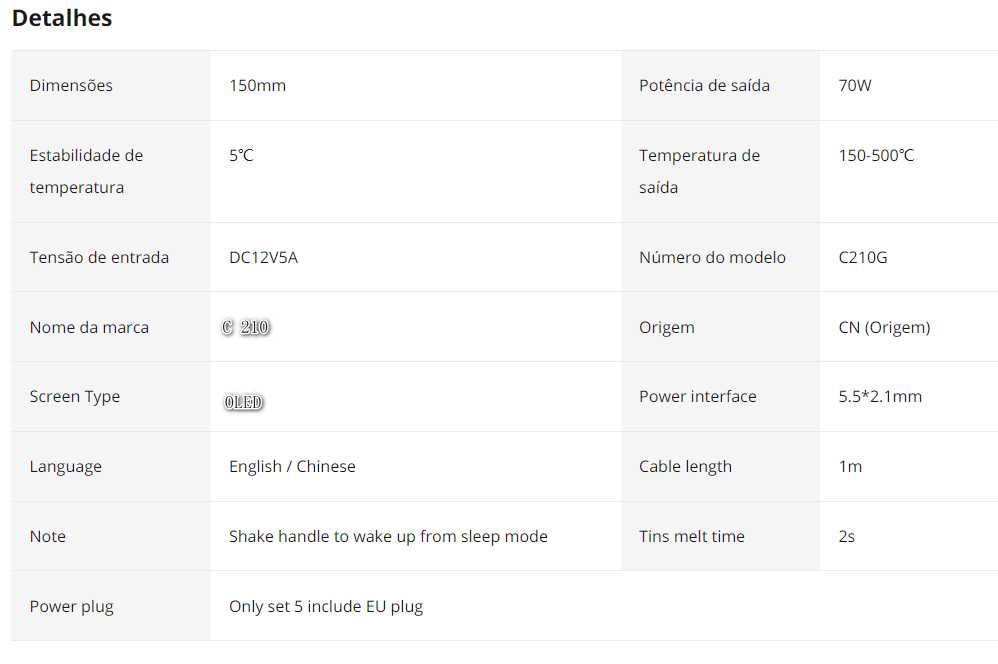Click the Detalhes section heading
This screenshot has height=664, width=998.
[62, 18]
